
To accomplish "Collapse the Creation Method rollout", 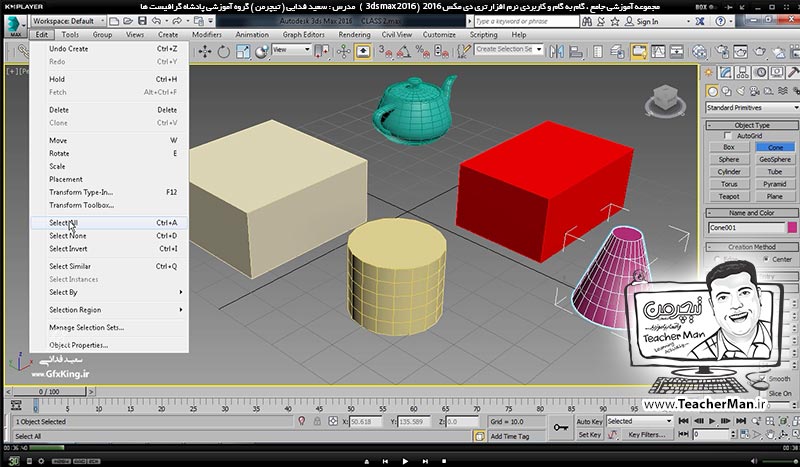I will pos(752,247).
